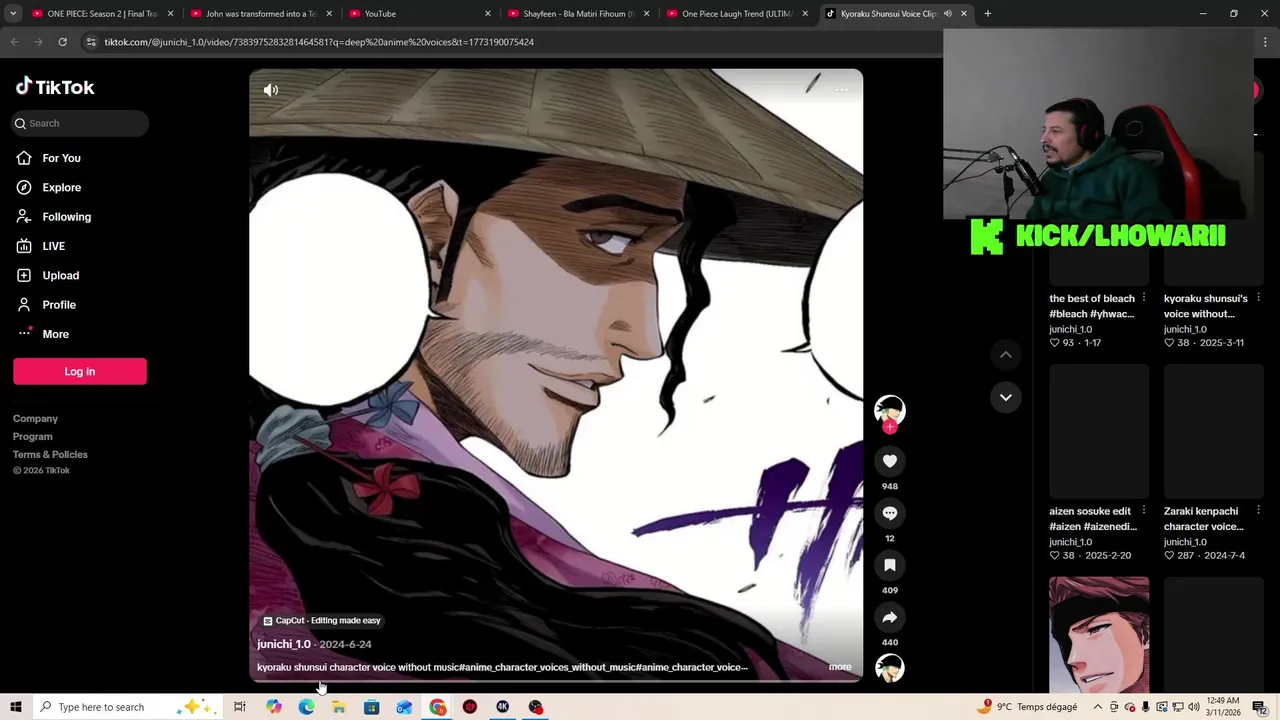The height and width of the screenshot is (720, 1280).
Task: Reload the page
Action: pos(62,42)
